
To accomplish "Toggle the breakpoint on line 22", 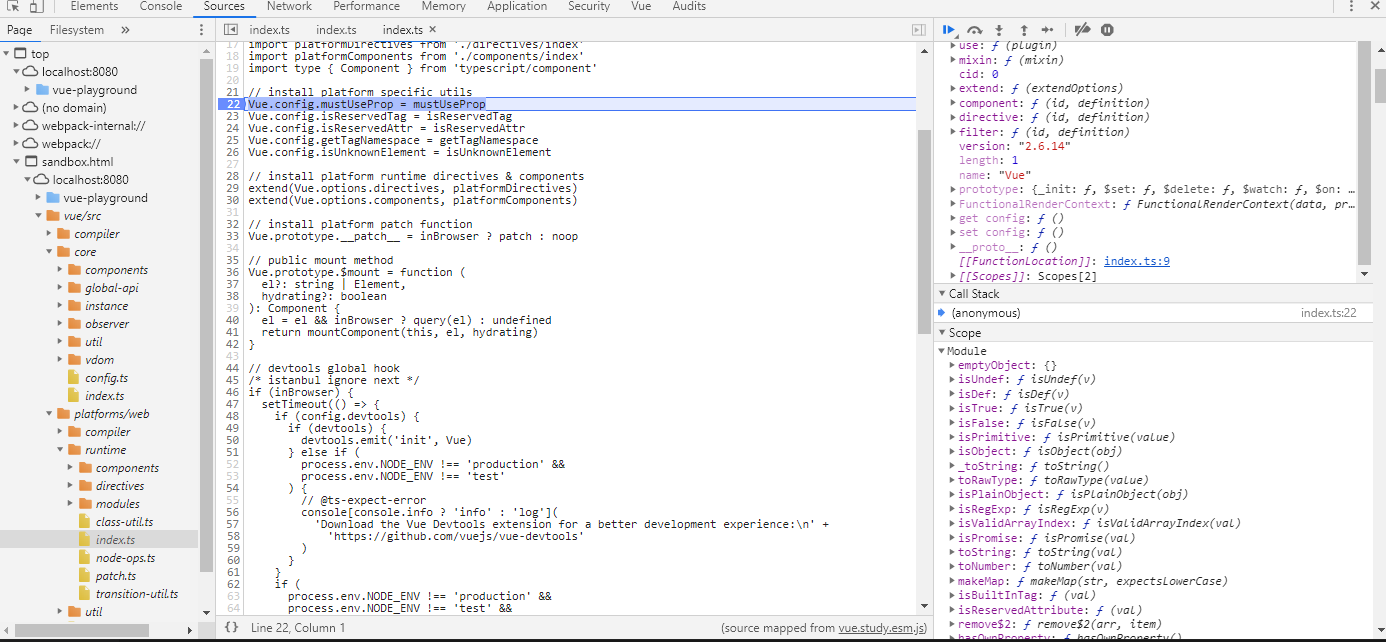I will [x=232, y=103].
